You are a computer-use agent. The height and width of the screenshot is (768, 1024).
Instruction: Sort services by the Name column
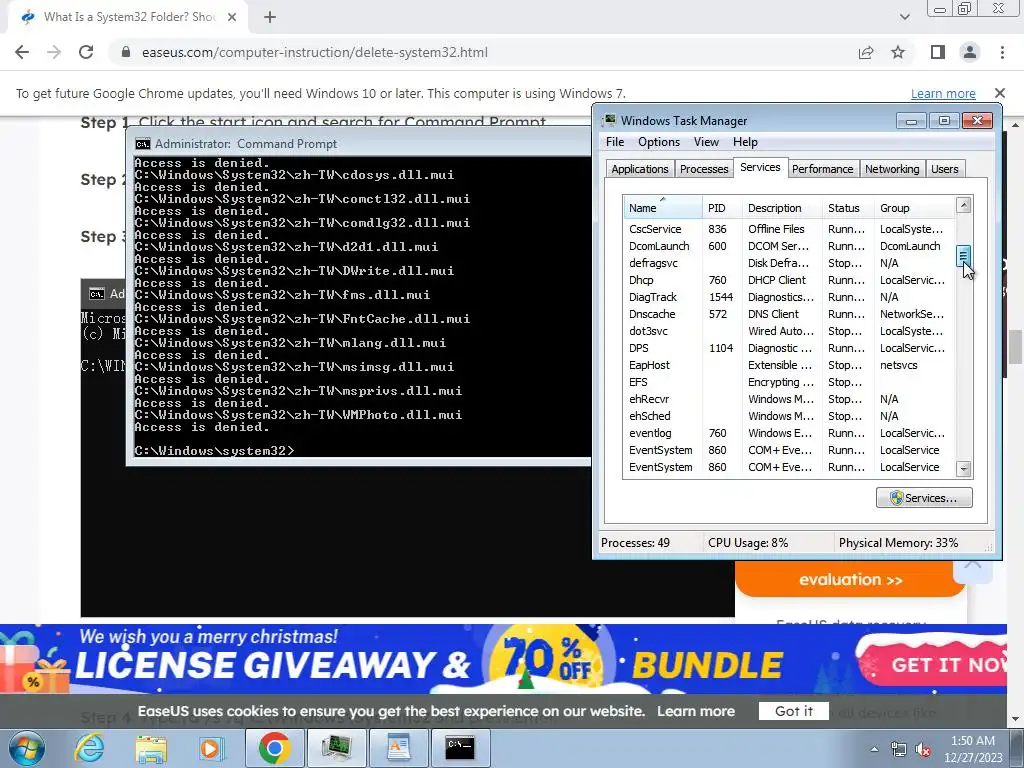point(663,208)
